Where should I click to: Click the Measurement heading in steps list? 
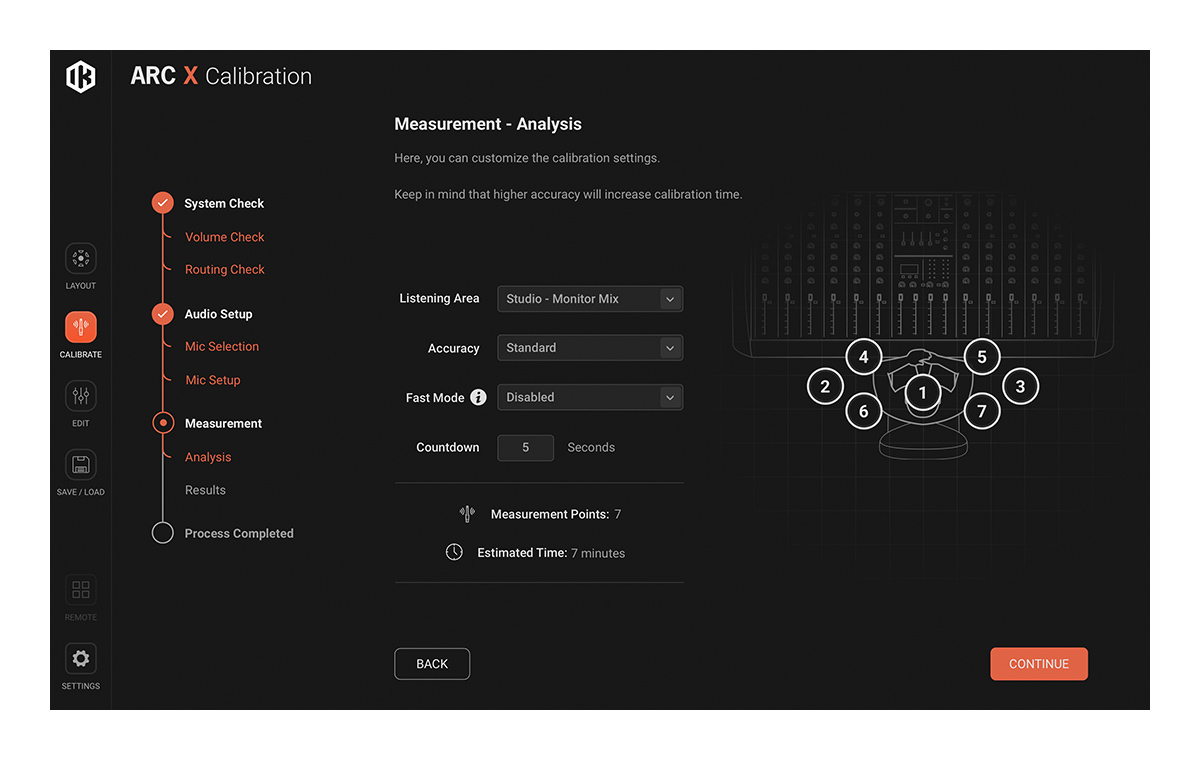tap(223, 423)
